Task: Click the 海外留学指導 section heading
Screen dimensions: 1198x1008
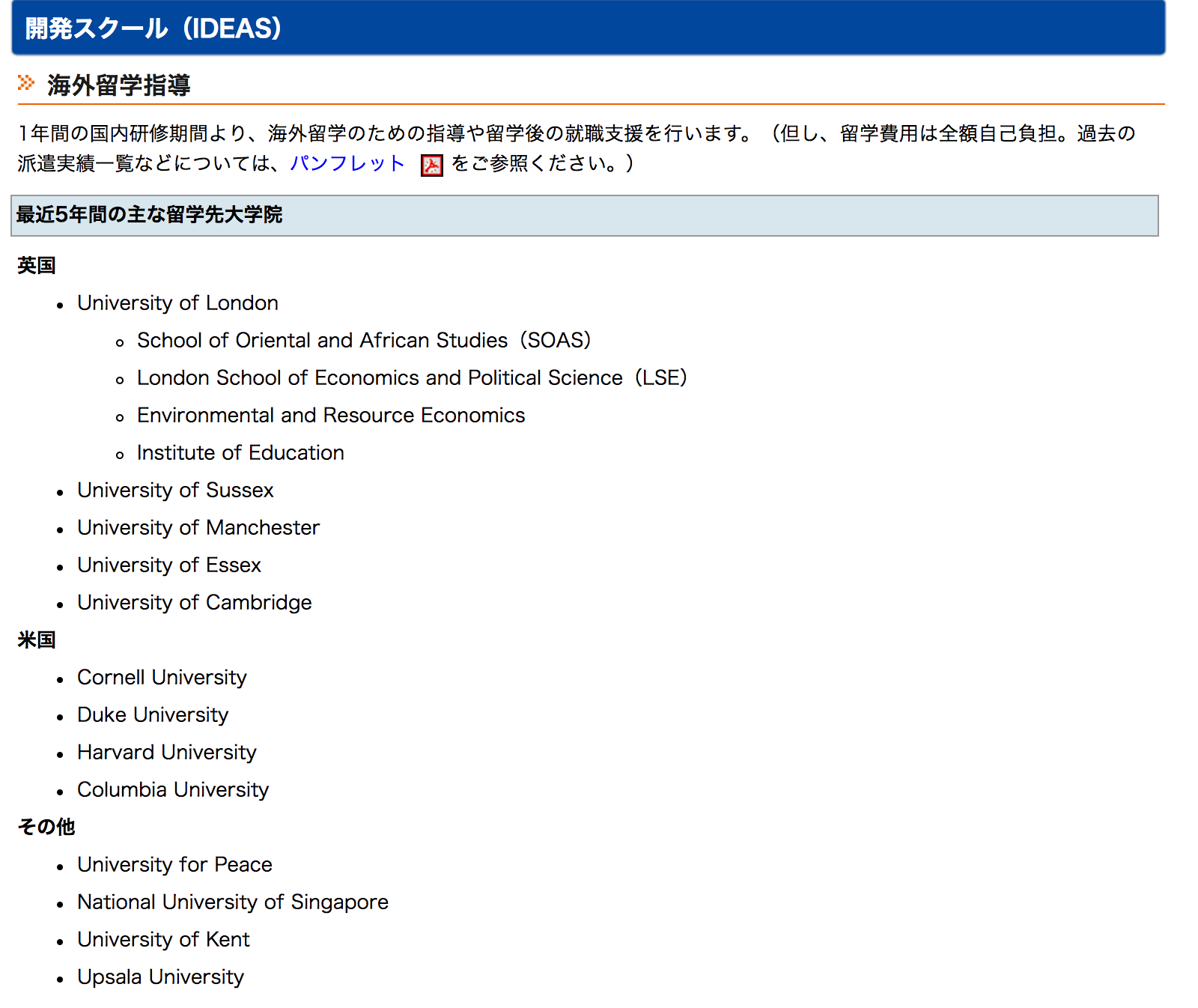Action: click(119, 85)
